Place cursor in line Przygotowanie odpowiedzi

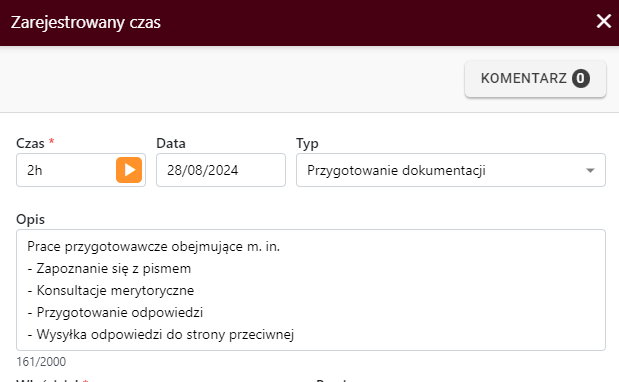click(x=115, y=313)
